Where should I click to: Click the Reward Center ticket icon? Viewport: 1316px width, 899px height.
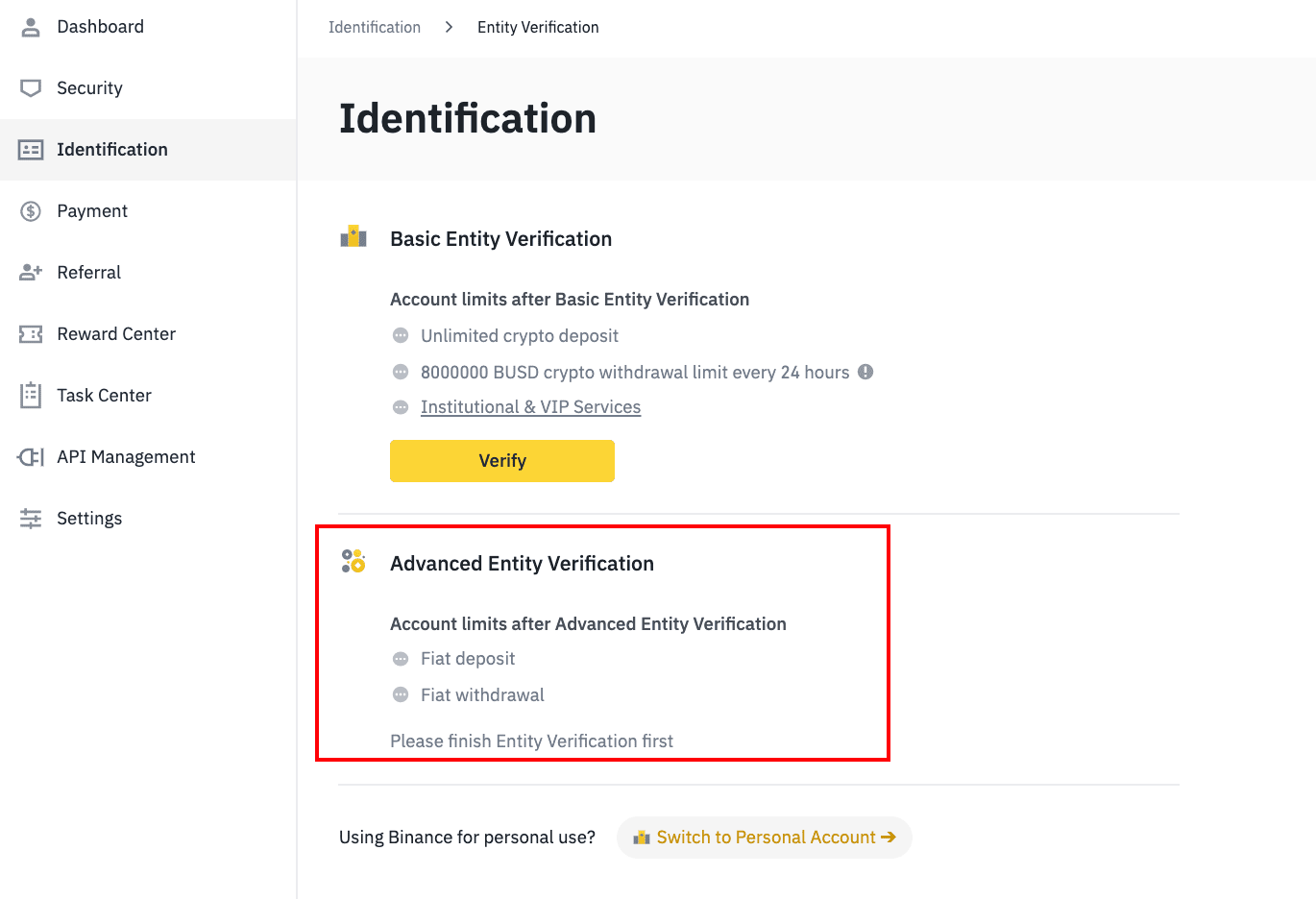[31, 334]
